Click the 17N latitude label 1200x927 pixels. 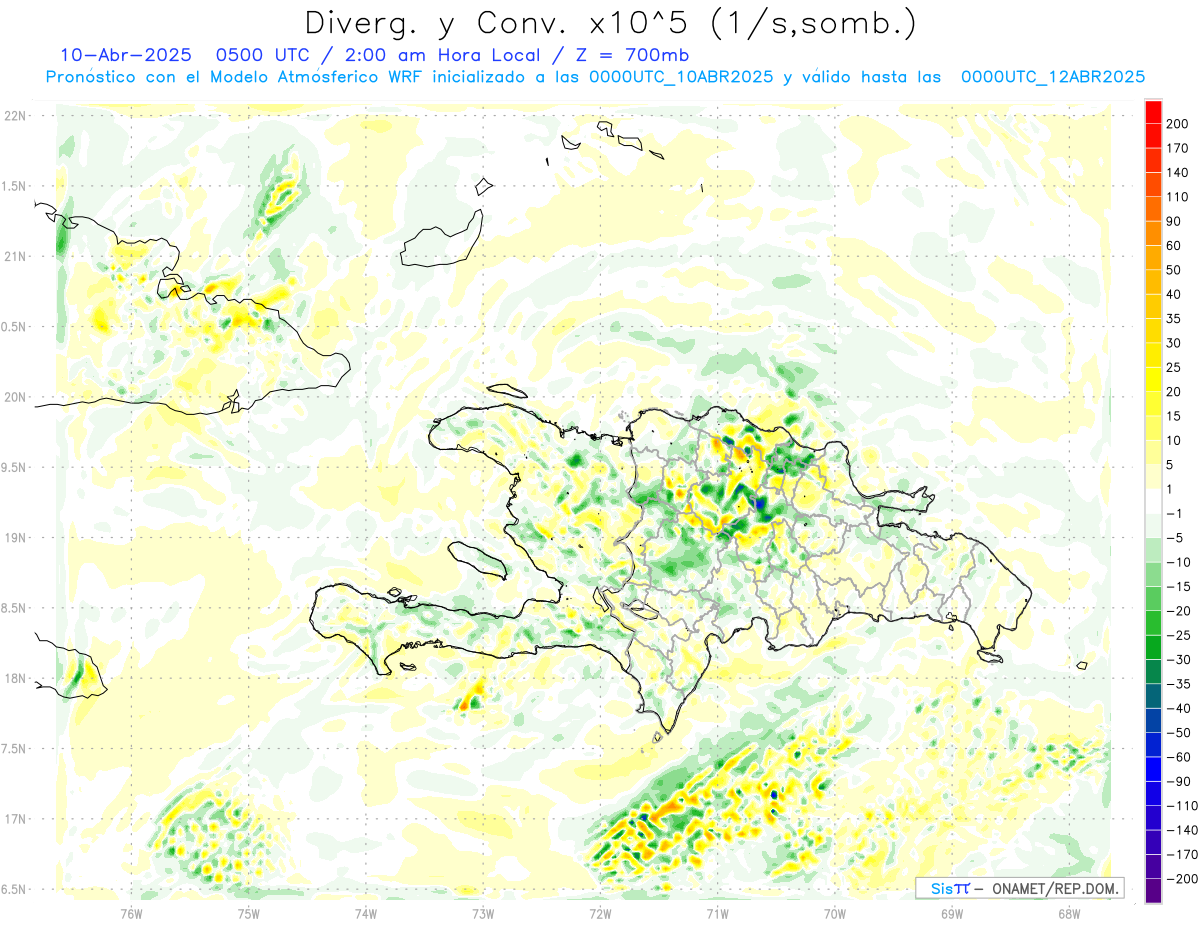tap(15, 819)
